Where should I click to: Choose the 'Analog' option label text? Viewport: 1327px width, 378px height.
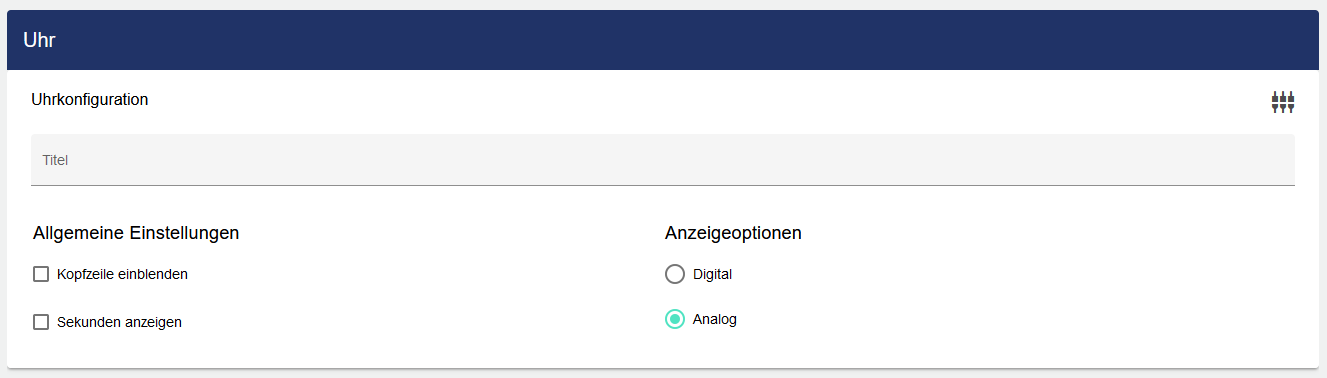pos(715,320)
